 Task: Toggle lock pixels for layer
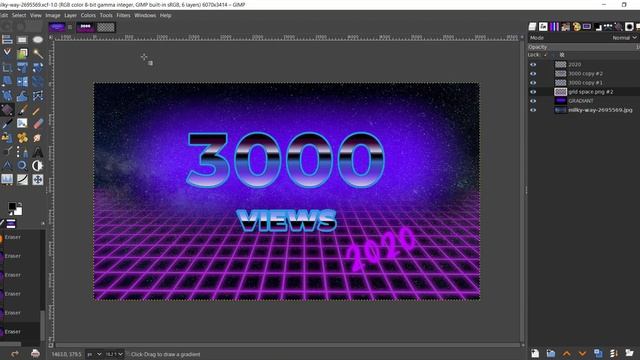point(545,55)
